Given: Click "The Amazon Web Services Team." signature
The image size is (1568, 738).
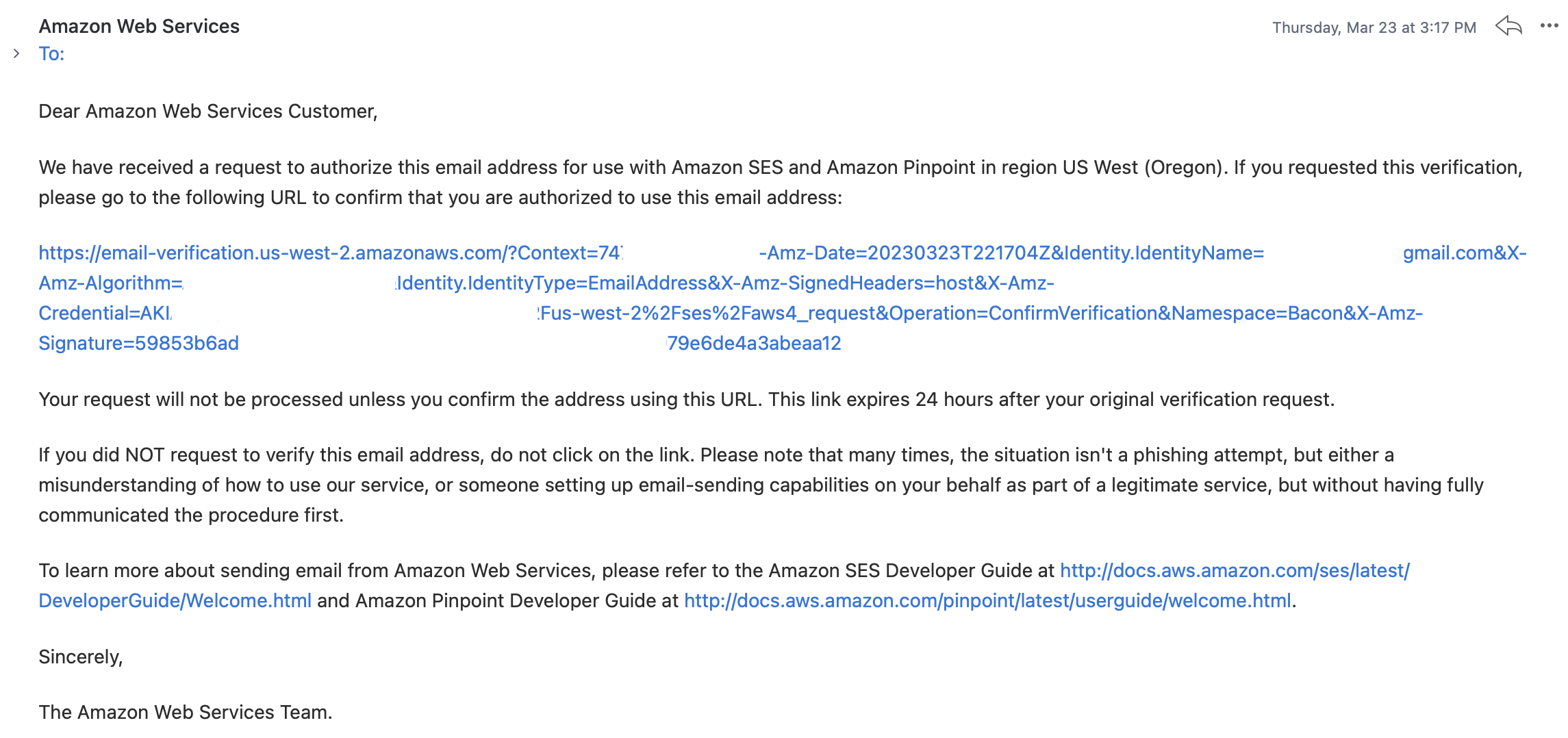Looking at the screenshot, I should click(x=185, y=712).
